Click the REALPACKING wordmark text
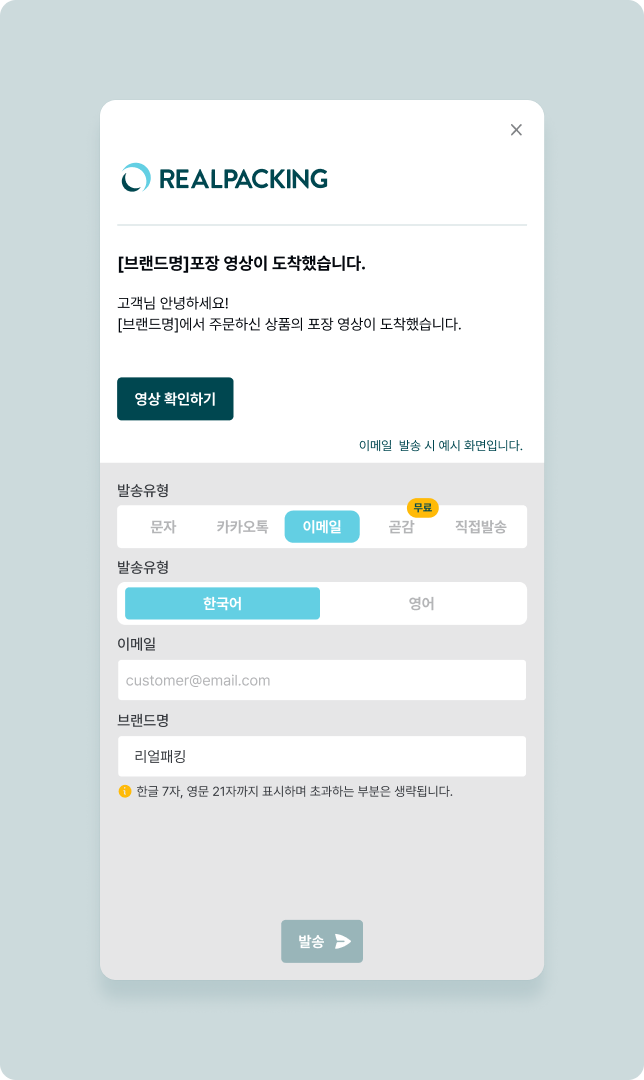The width and height of the screenshot is (644, 1080). pos(243,179)
